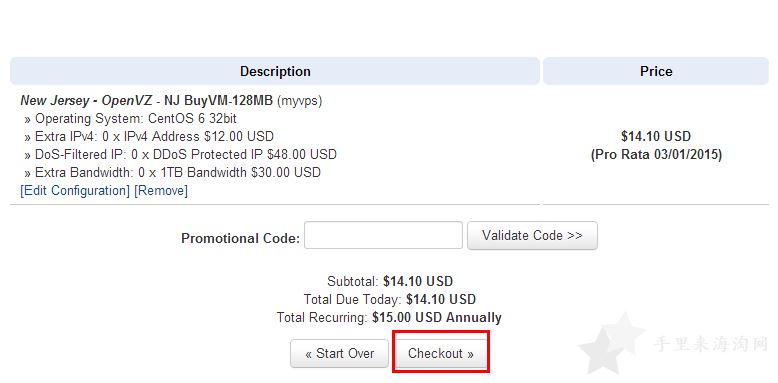The width and height of the screenshot is (778, 383).
Task: Click the Promotional Code label
Action: tap(241, 239)
